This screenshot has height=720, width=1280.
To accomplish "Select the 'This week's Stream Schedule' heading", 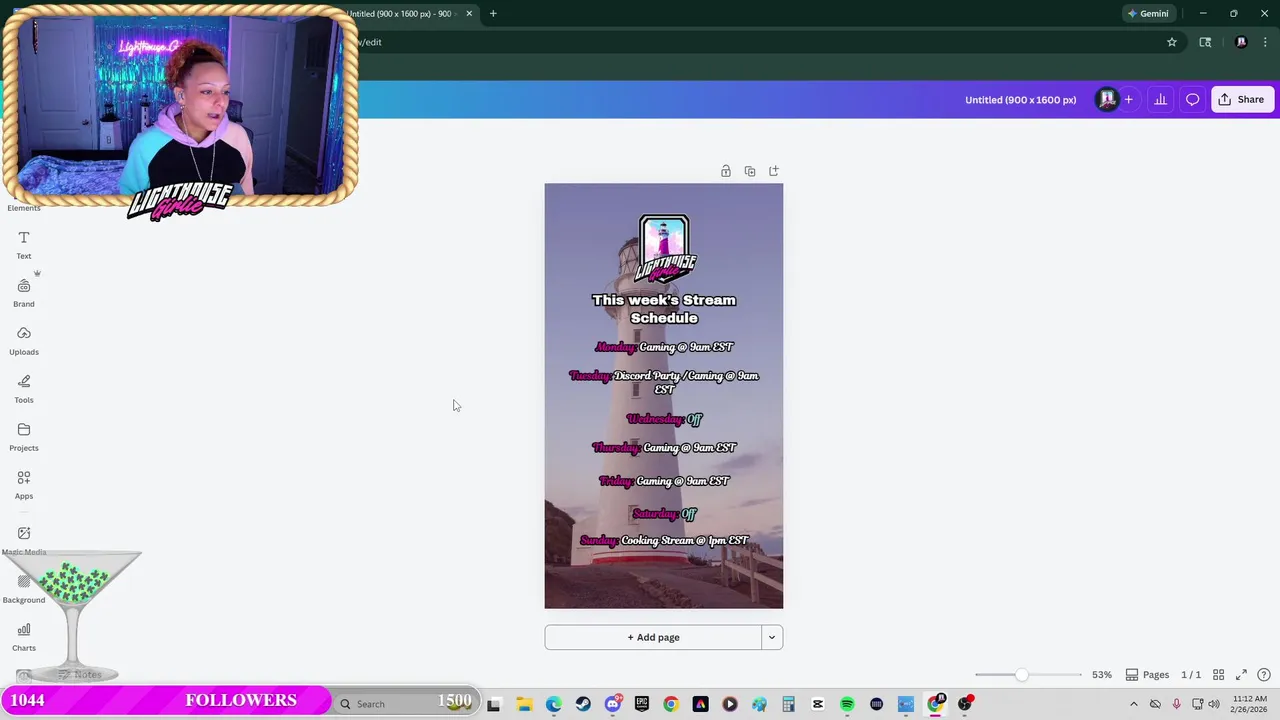I will (664, 309).
